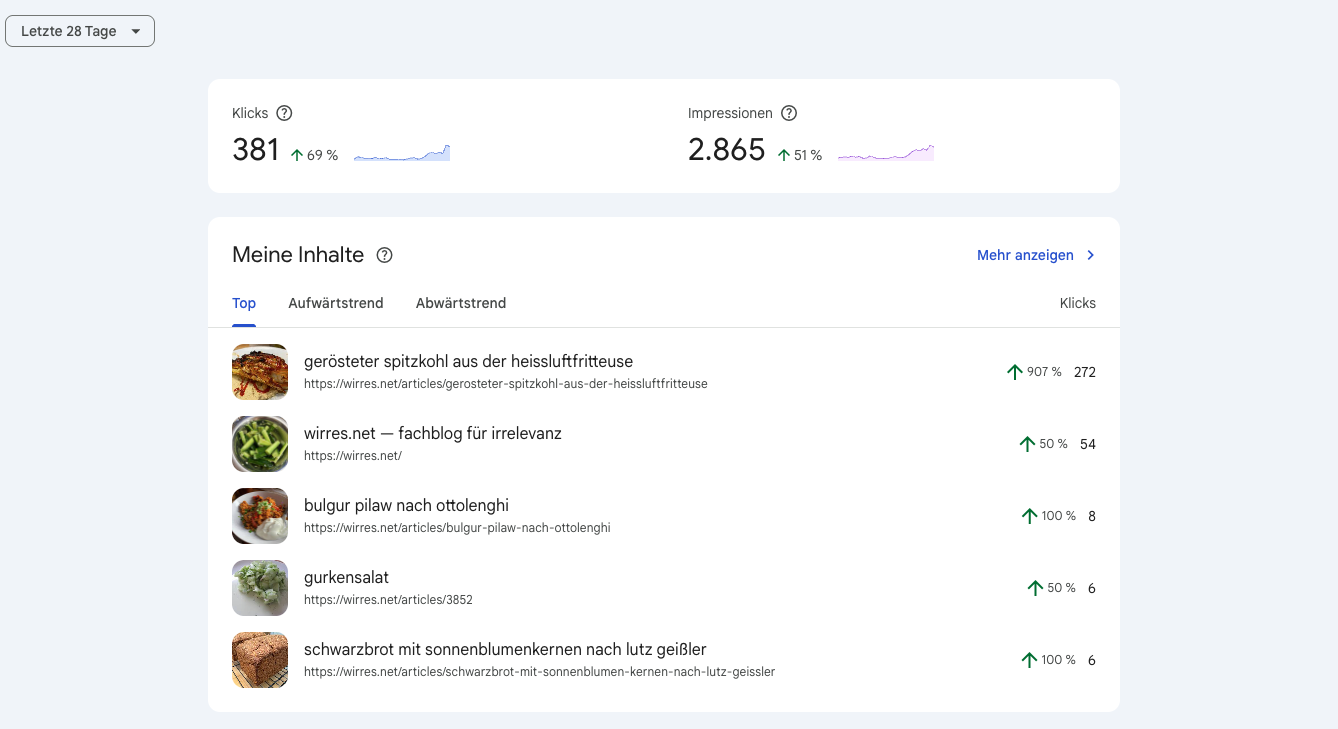This screenshot has height=729, width=1338.
Task: Open Mehr anzeigen link
Action: pyautogui.click(x=1025, y=255)
